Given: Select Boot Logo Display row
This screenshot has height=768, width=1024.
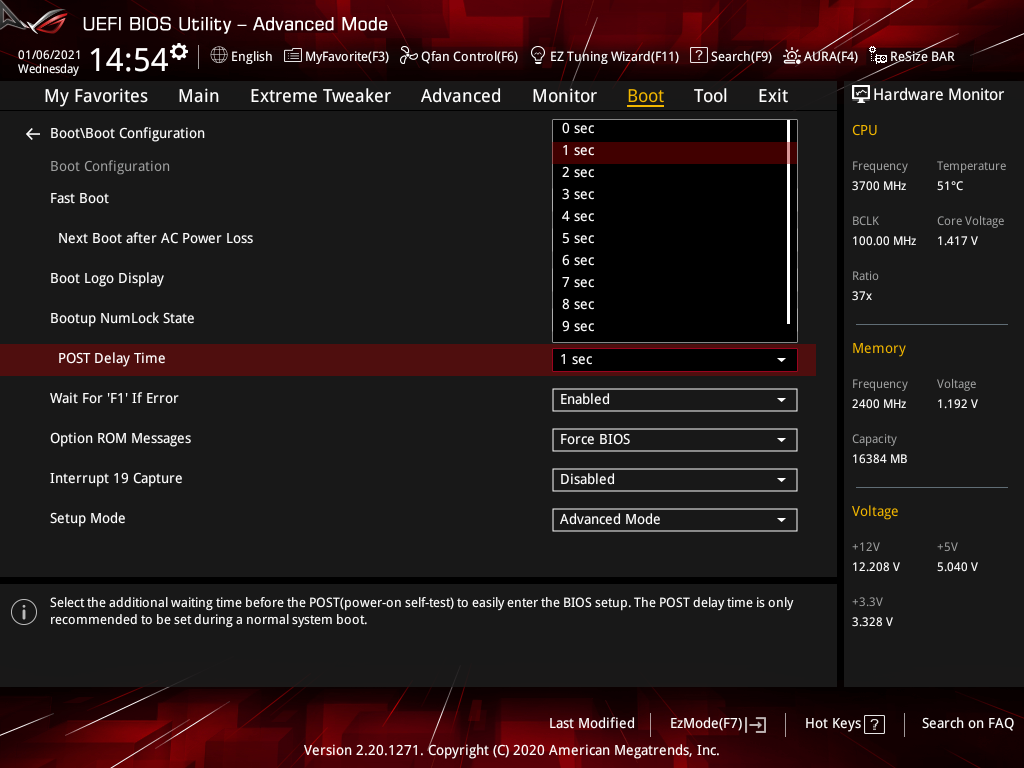Looking at the screenshot, I should [x=107, y=279].
